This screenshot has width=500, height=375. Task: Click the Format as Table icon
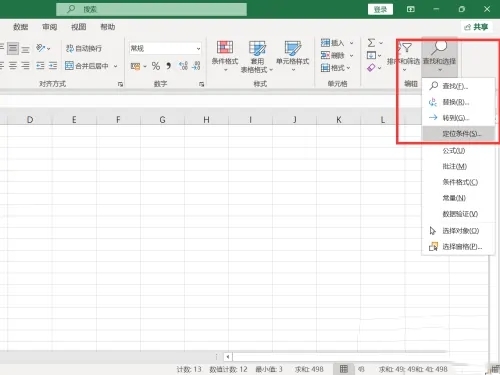click(x=257, y=48)
